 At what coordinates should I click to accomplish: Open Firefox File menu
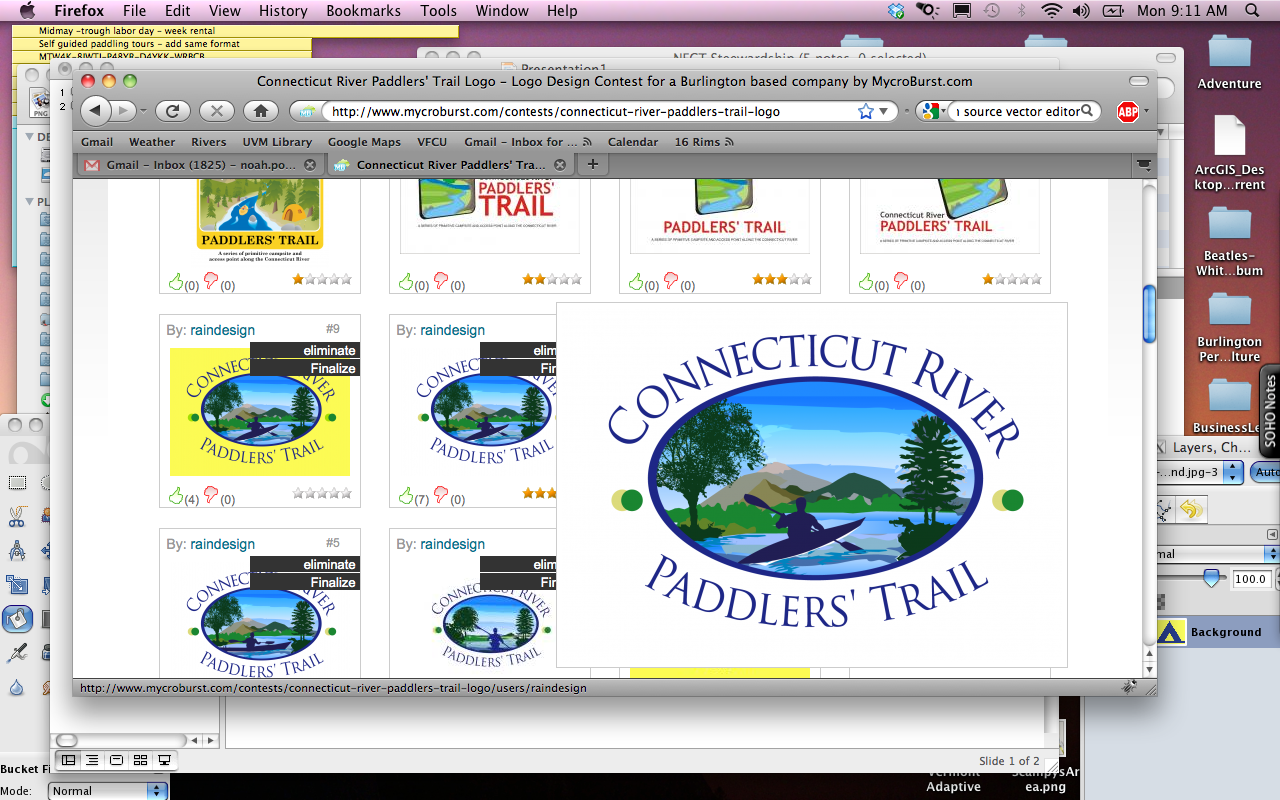pos(134,11)
